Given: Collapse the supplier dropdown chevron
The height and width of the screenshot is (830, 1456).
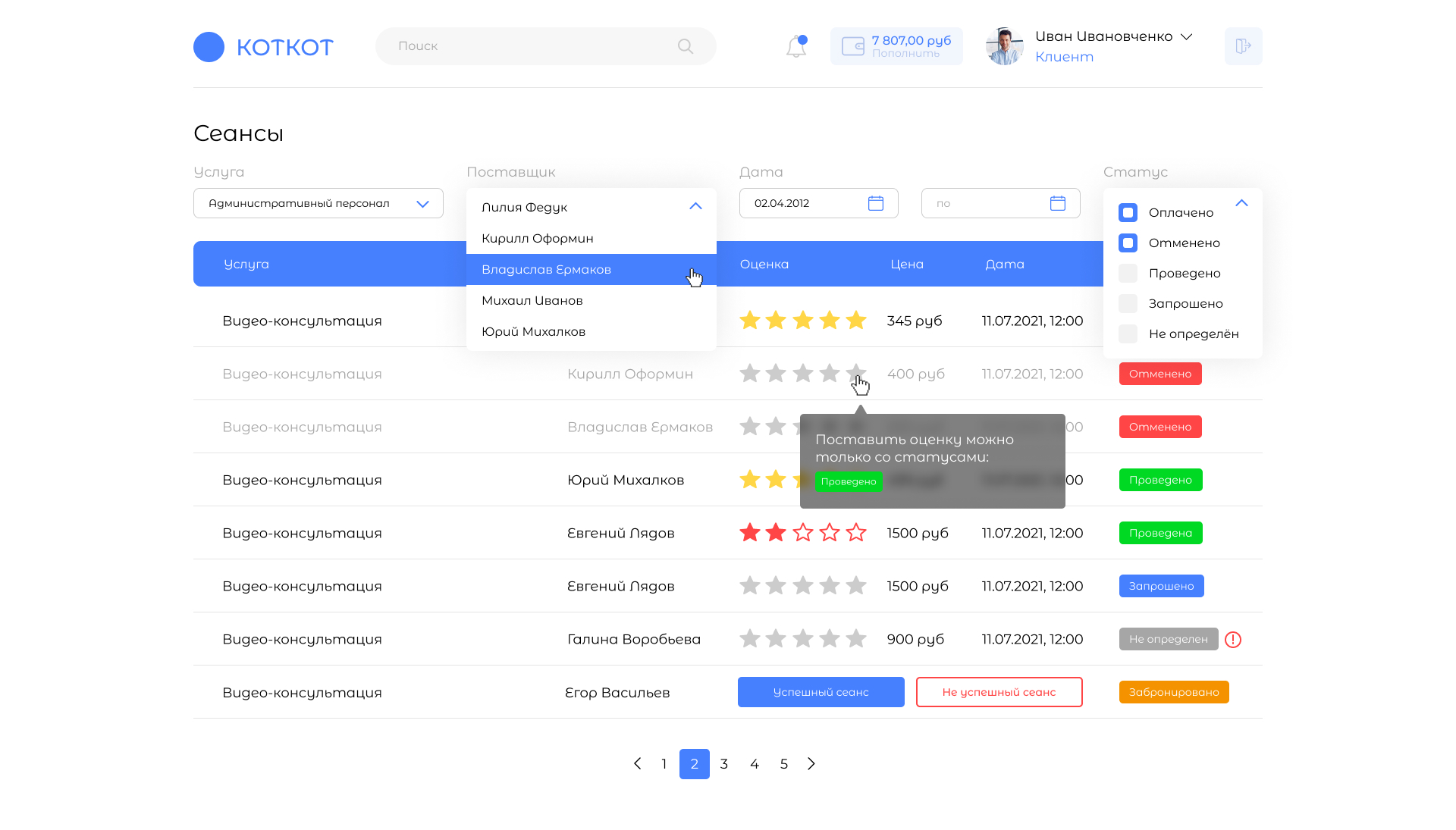Looking at the screenshot, I should point(695,206).
